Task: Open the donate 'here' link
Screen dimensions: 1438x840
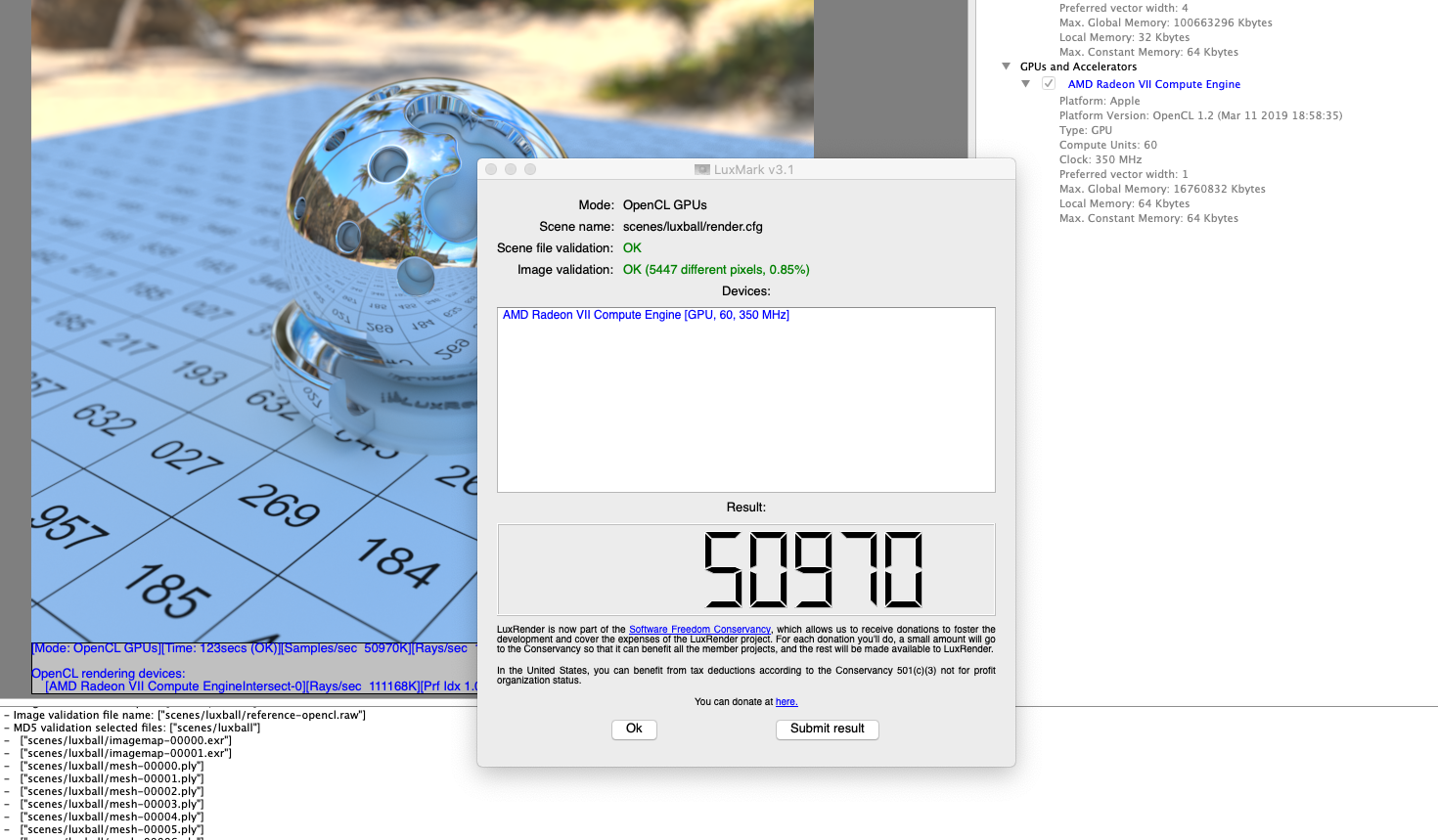Action: point(786,702)
